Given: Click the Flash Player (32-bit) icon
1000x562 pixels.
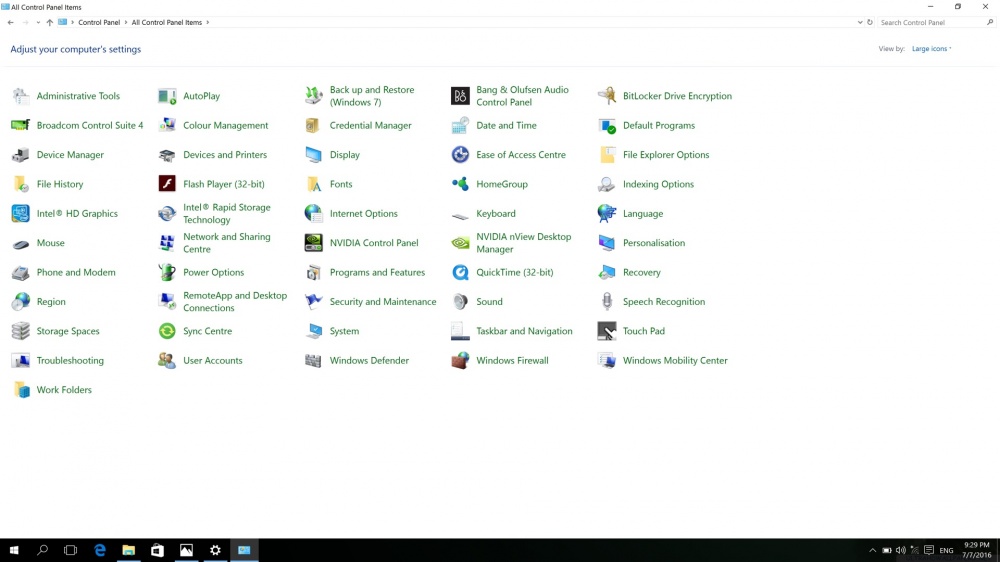Looking at the screenshot, I should [x=167, y=184].
